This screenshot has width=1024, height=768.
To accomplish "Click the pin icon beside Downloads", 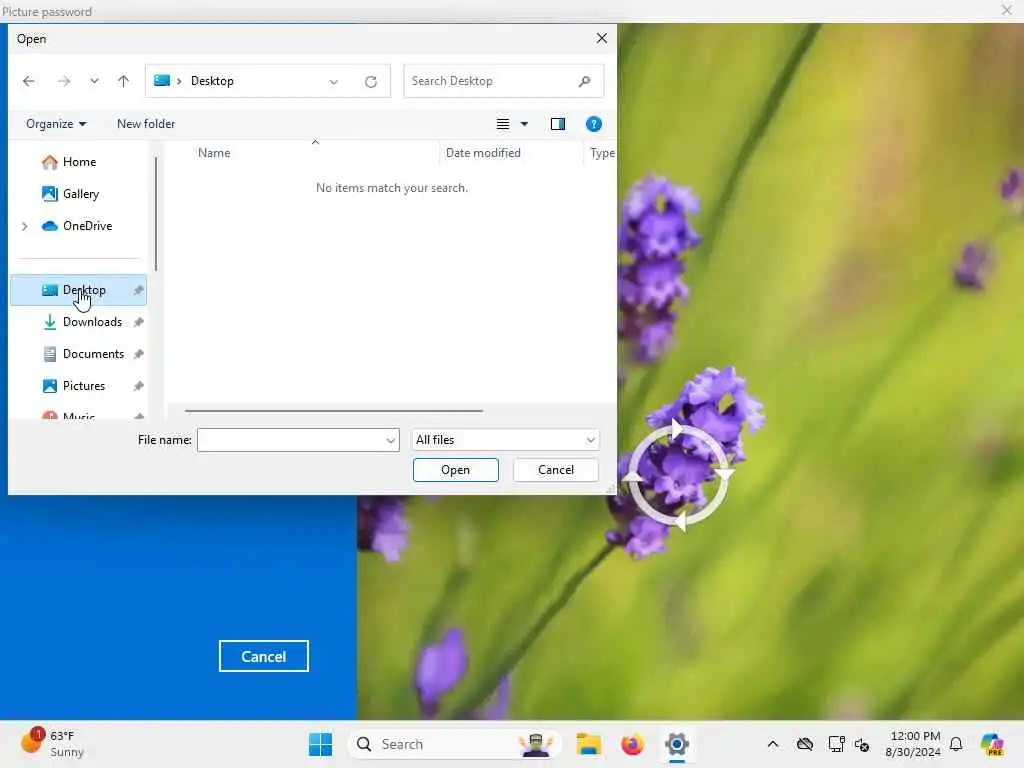I will click(x=138, y=322).
